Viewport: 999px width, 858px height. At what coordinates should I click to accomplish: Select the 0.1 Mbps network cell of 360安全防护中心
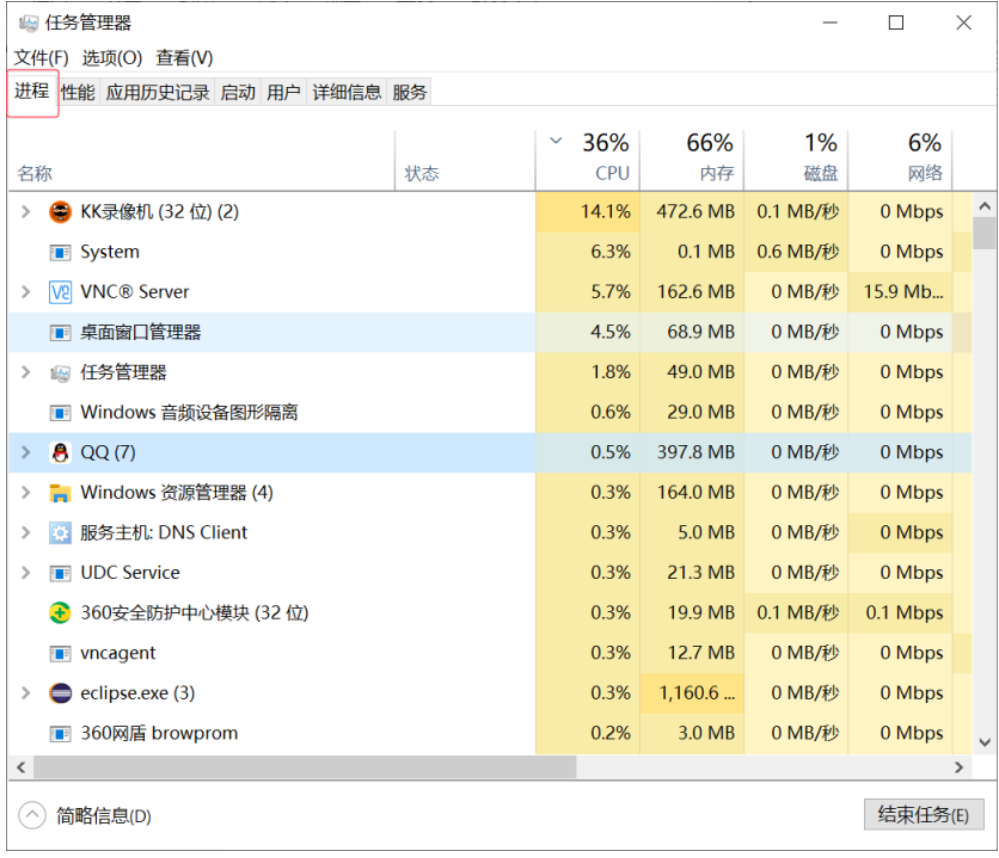tap(900, 613)
